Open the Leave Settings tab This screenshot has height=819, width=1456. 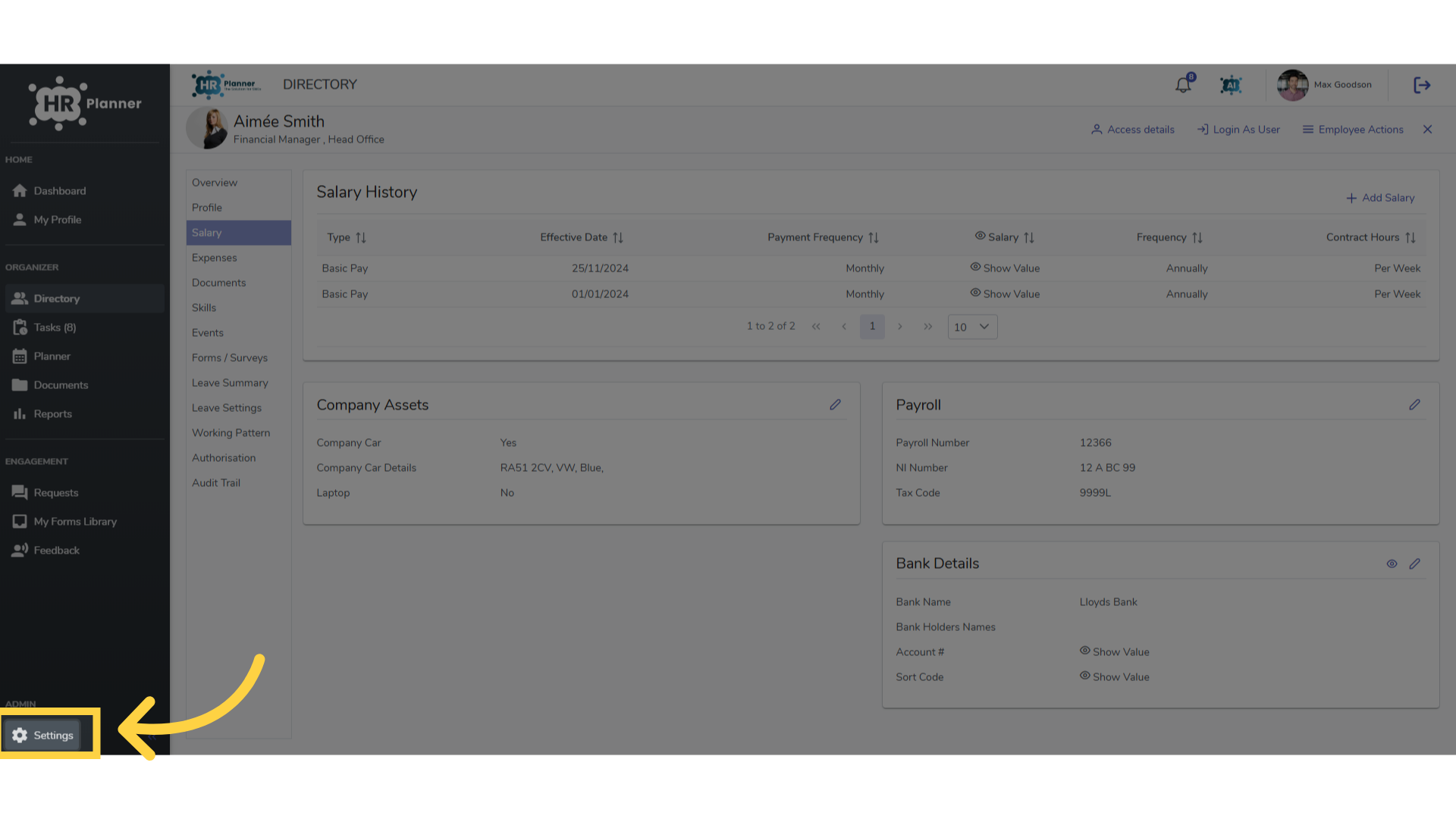pyautogui.click(x=238, y=408)
